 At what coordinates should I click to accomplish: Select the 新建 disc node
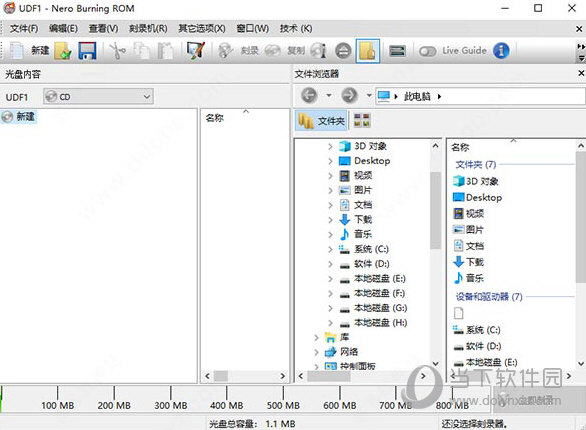[x=19, y=117]
